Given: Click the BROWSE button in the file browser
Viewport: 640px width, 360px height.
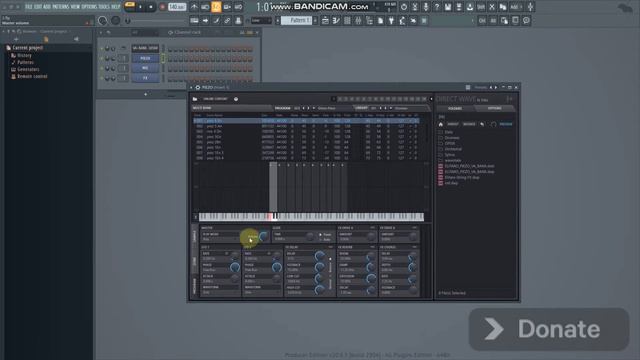Looking at the screenshot, I should coord(469,124).
